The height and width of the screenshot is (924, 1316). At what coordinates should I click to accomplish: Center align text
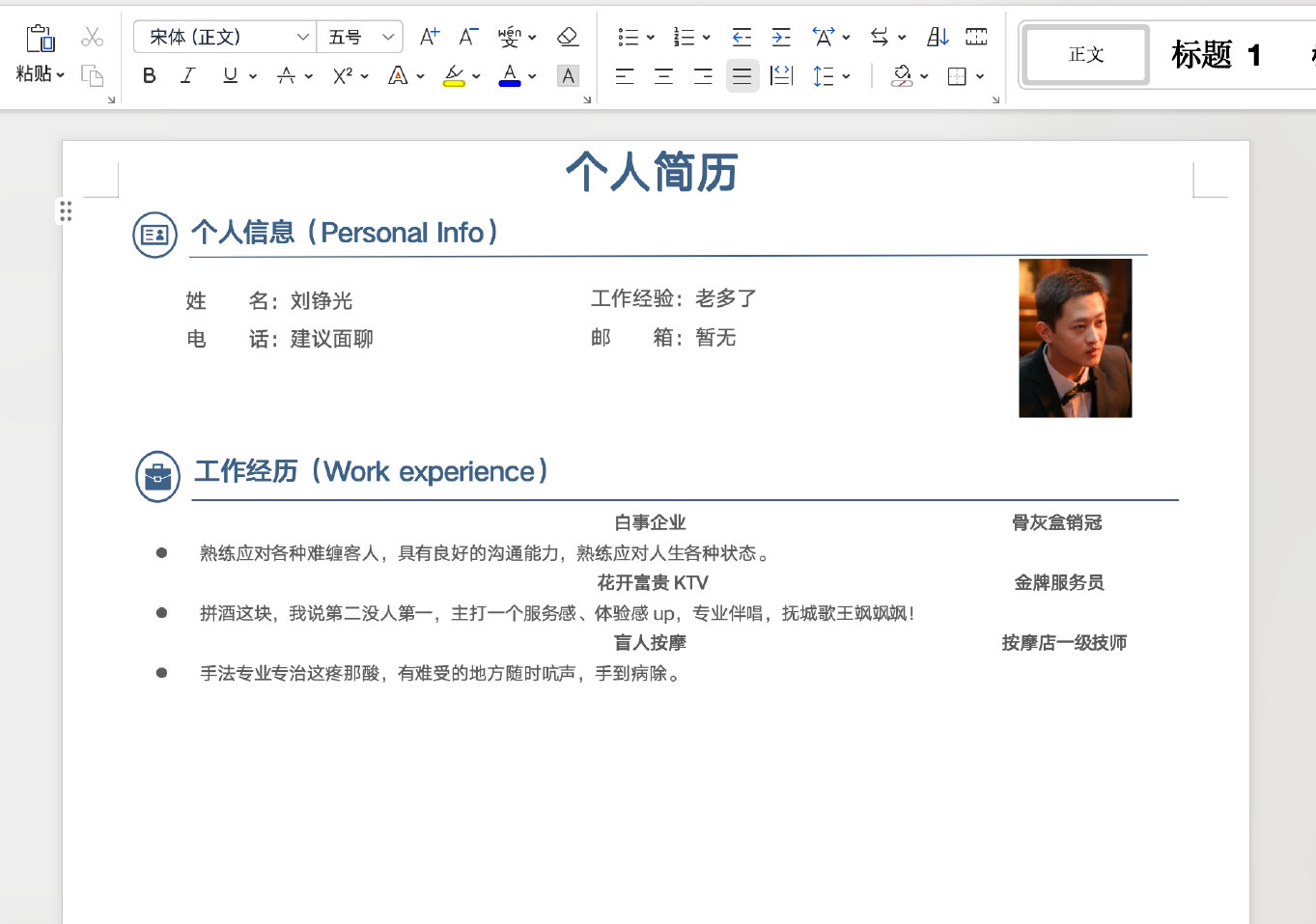663,75
